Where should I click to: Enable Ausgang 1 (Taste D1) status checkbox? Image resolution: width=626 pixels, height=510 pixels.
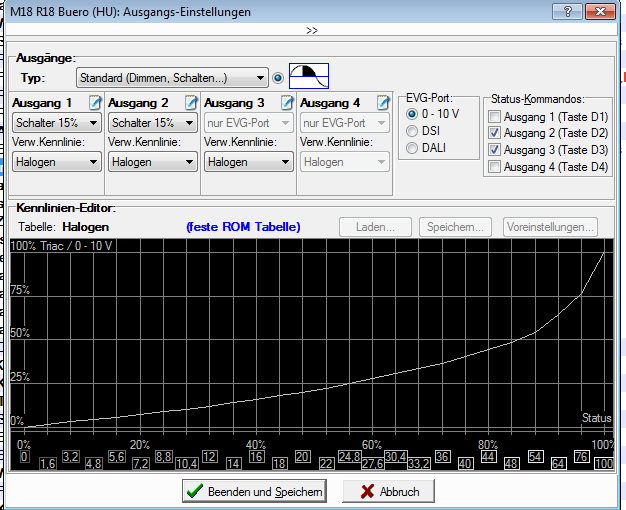click(x=493, y=117)
